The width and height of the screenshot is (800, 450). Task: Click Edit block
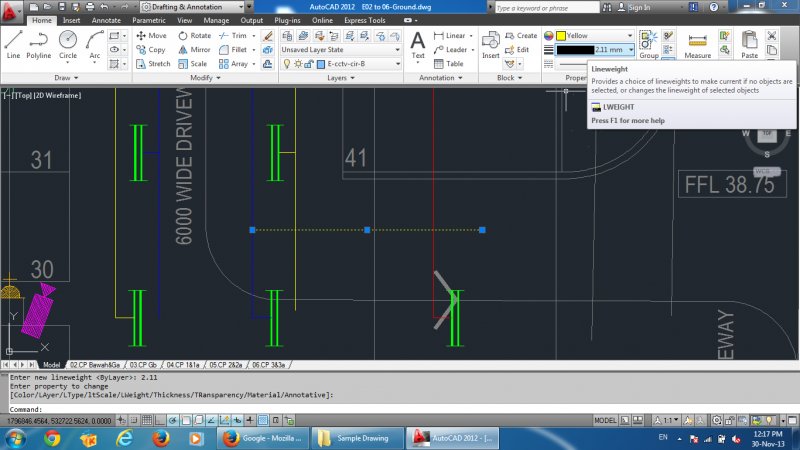point(517,49)
